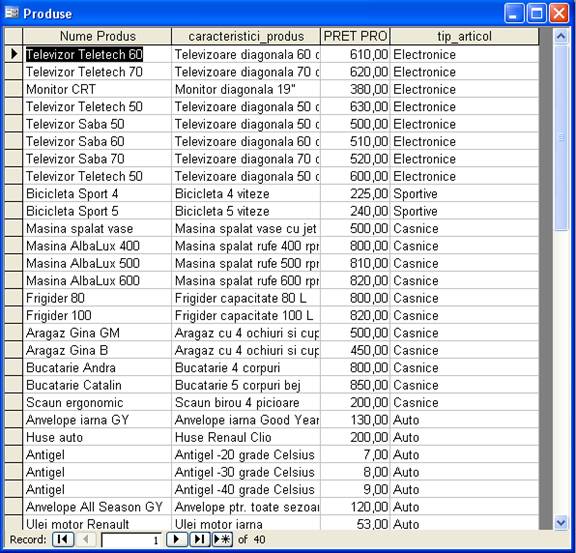Click price cell '450,00'
Viewport: 576px width, 553px height.
click(x=355, y=350)
